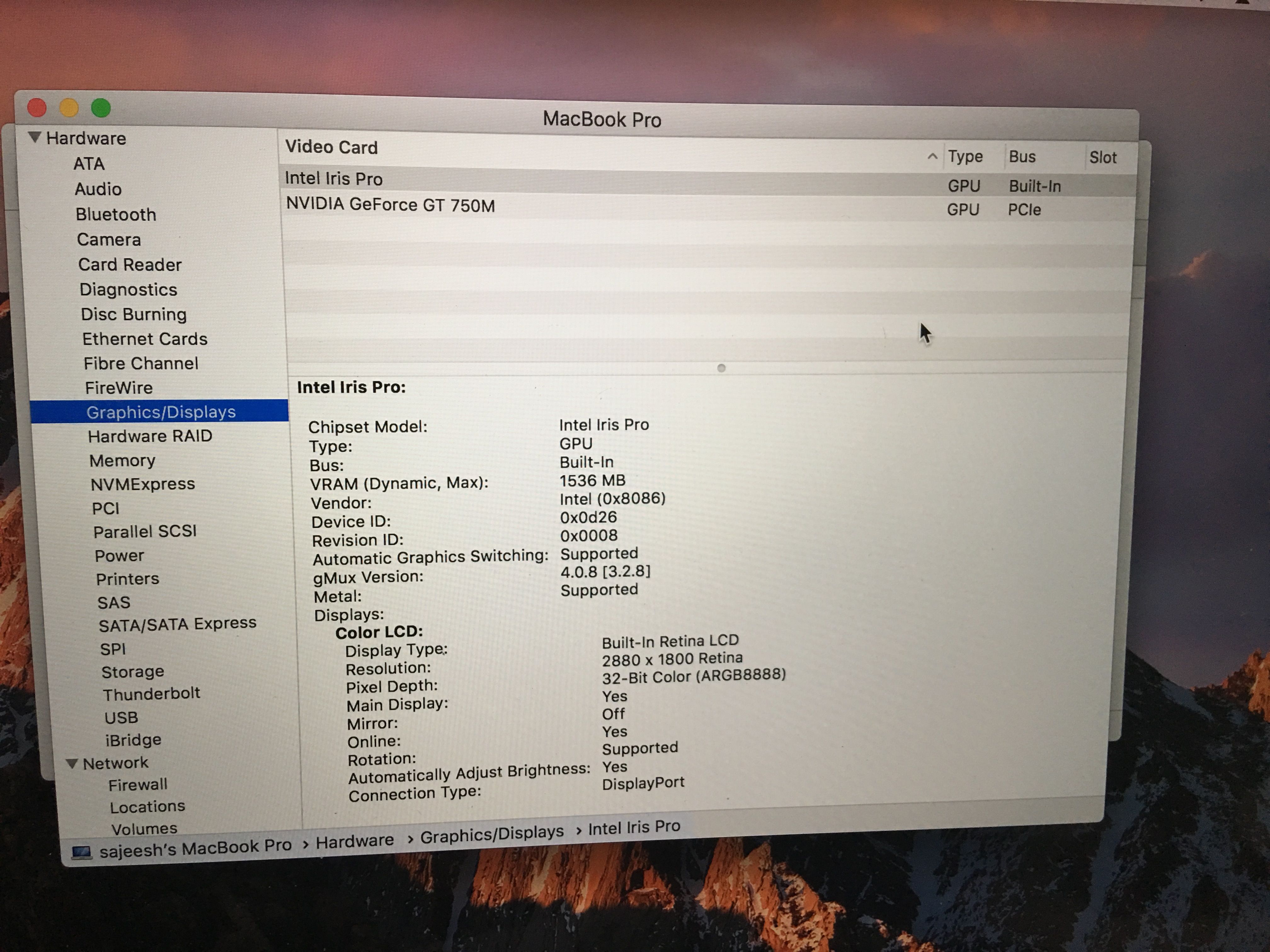
Task: Open Parallel SCSI item
Action: (x=145, y=532)
